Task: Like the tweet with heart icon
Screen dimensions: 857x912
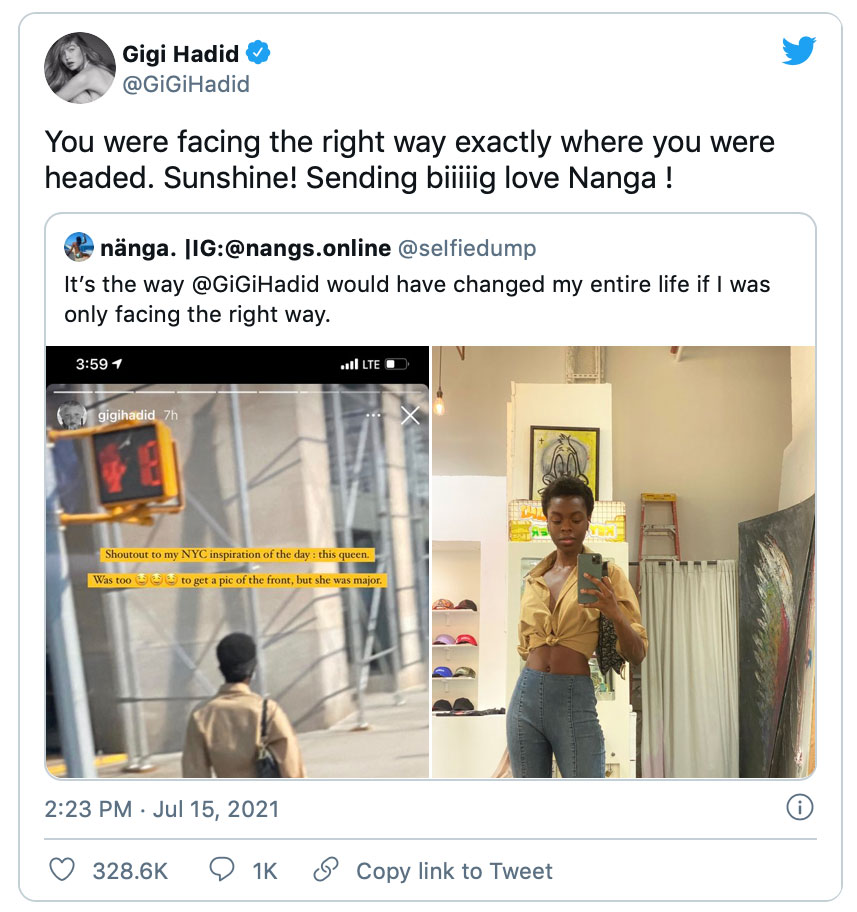Action: (x=62, y=870)
